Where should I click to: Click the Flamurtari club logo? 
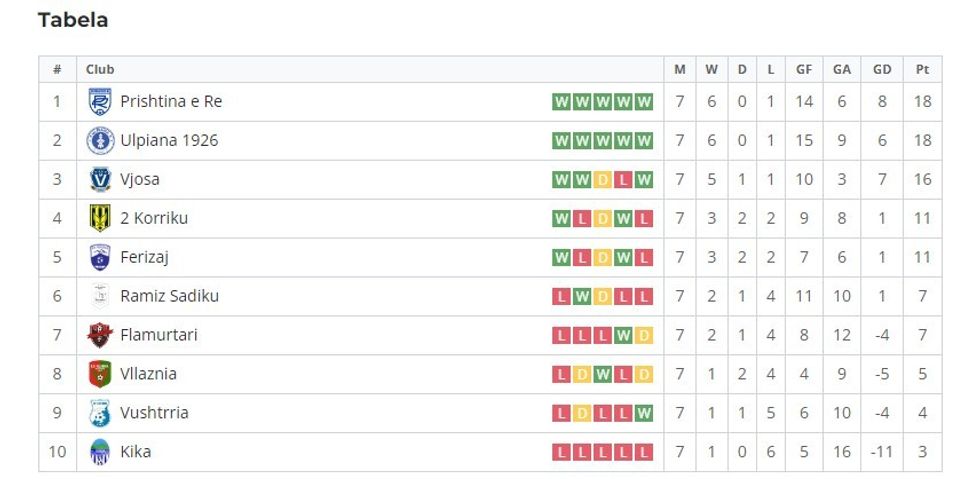point(100,335)
